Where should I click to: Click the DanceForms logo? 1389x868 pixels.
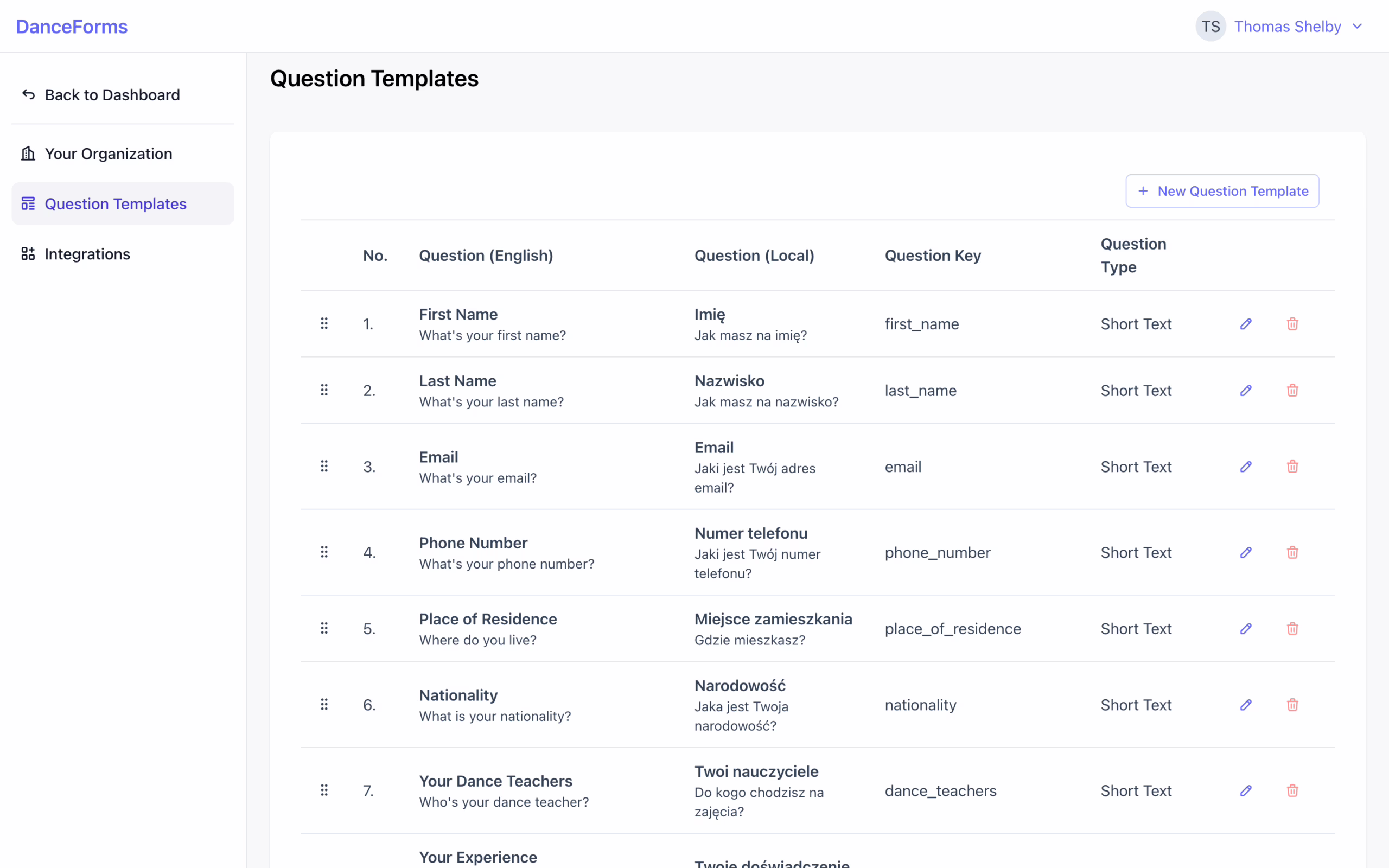click(71, 26)
